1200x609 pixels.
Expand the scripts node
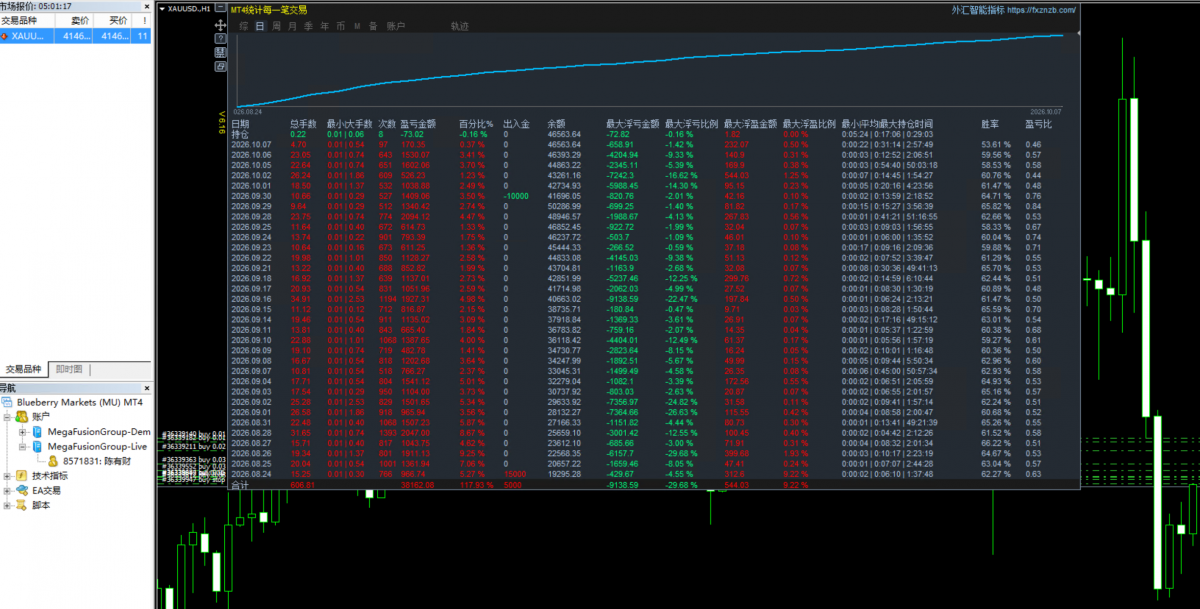[x=8, y=506]
